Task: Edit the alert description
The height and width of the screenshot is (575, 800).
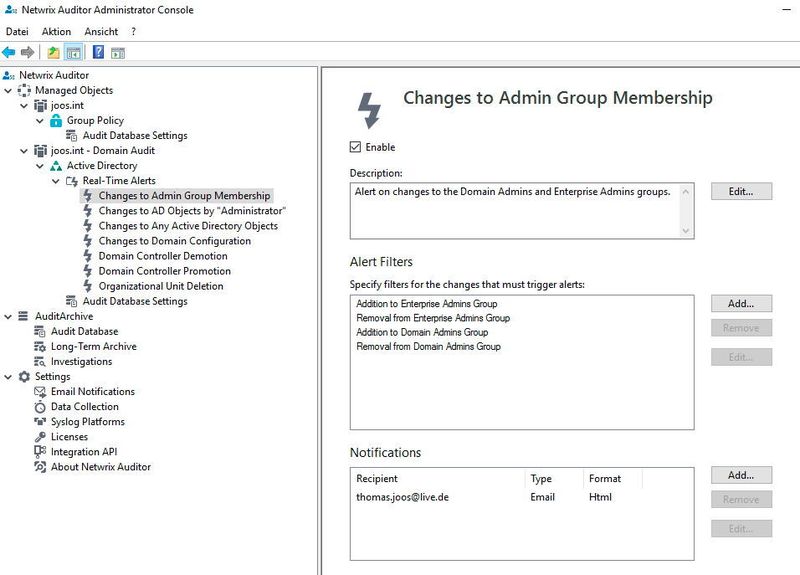Action: [x=741, y=191]
